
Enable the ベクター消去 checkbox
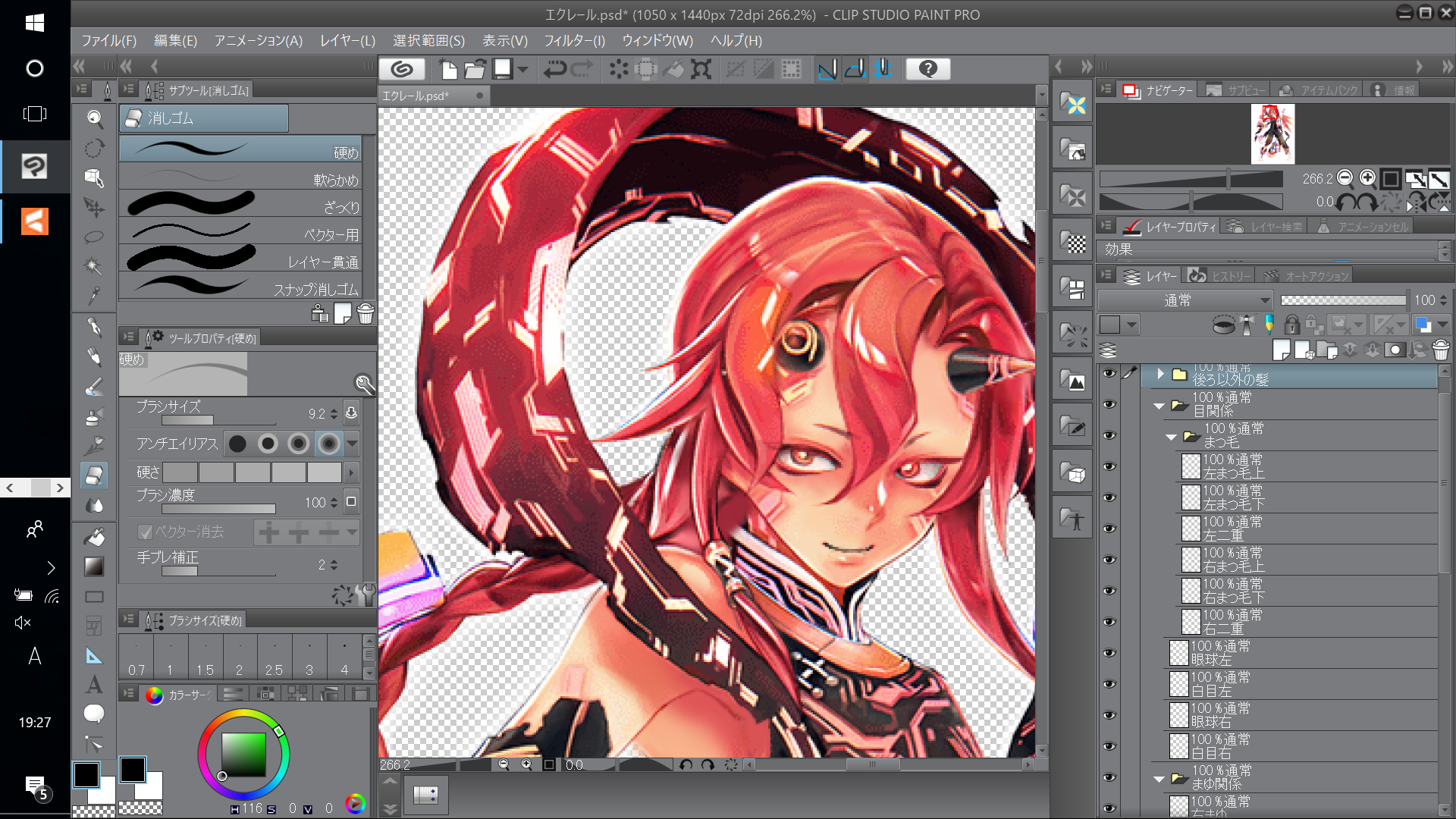click(145, 532)
